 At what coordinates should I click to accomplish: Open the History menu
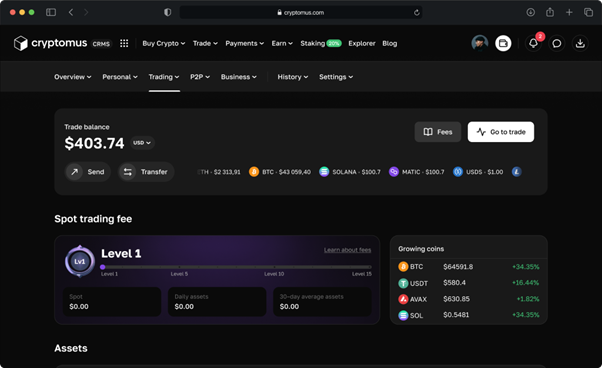(293, 77)
